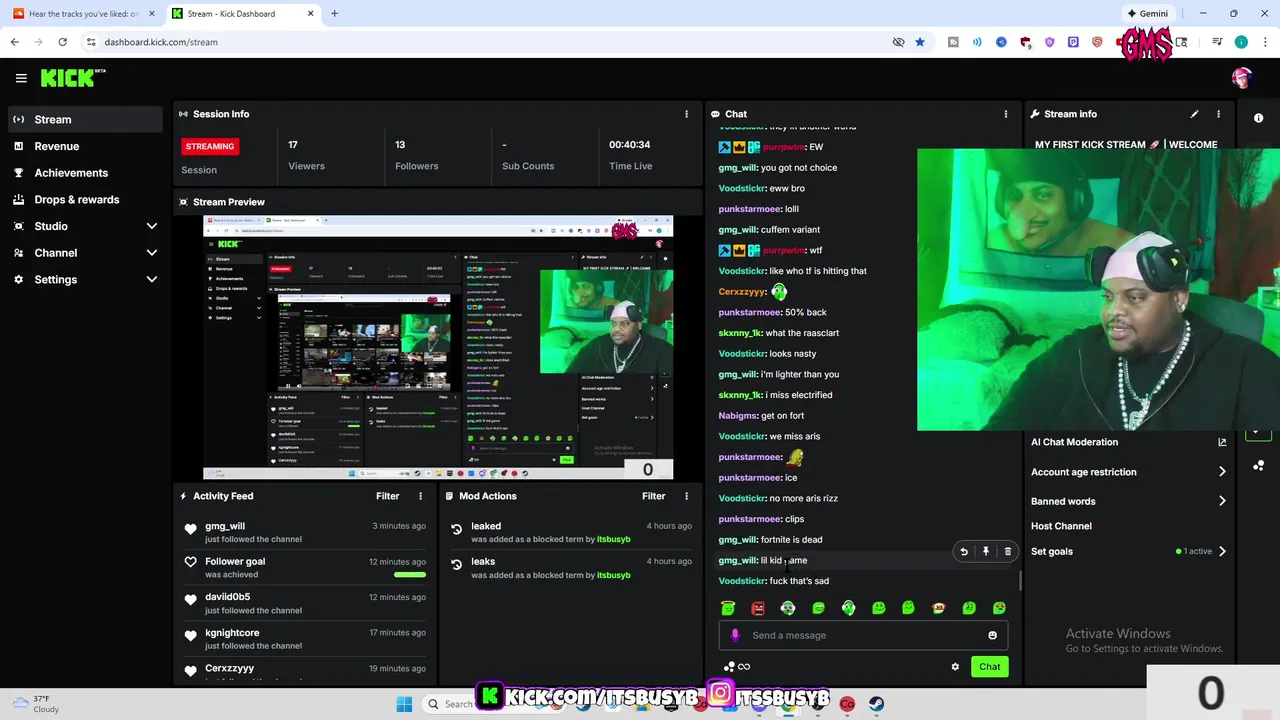Click the 'Voodstickr: fuck that's sad' message
This screenshot has width=1280, height=720.
[x=774, y=581]
